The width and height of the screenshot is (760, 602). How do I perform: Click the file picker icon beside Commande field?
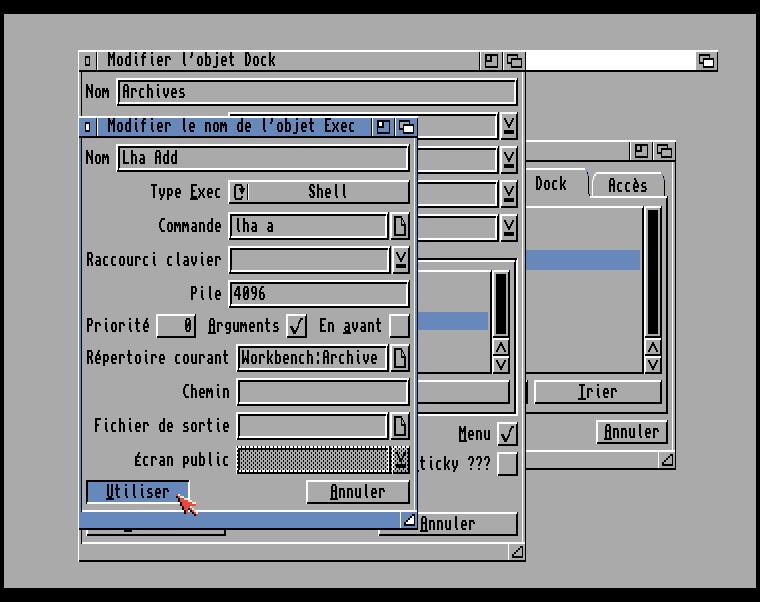(x=400, y=226)
